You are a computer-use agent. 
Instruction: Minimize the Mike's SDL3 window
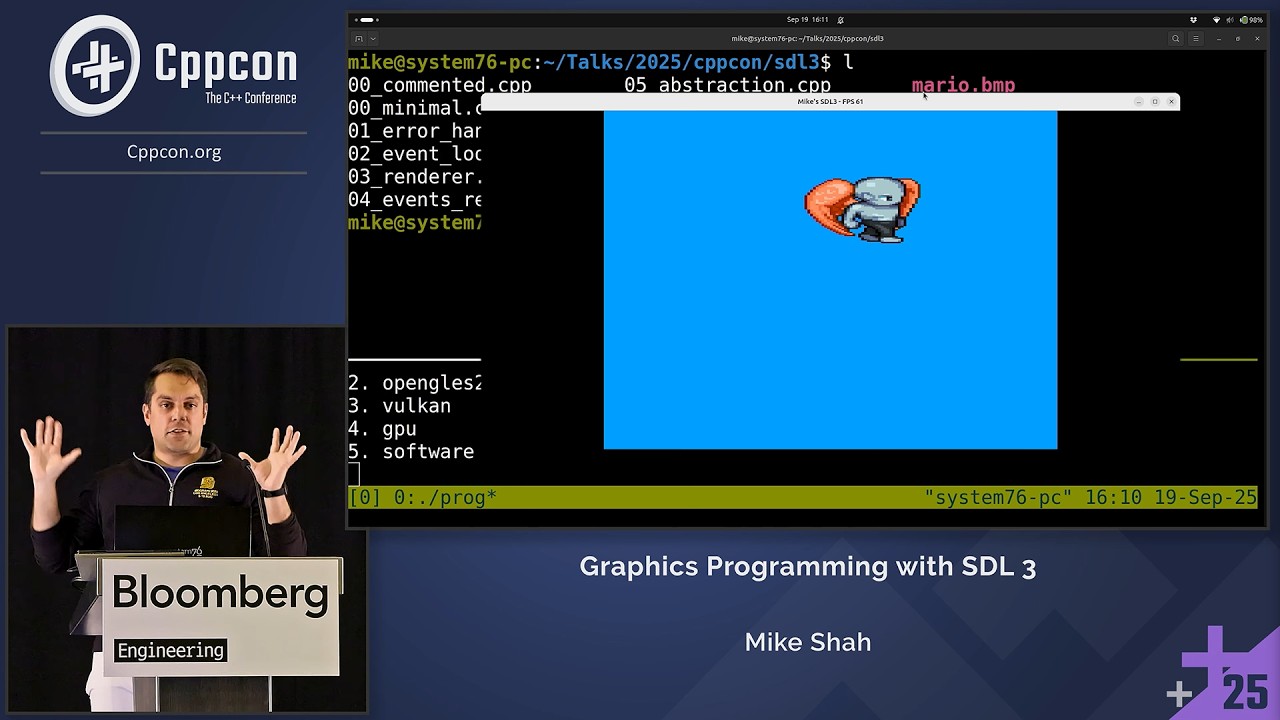coord(1138,101)
